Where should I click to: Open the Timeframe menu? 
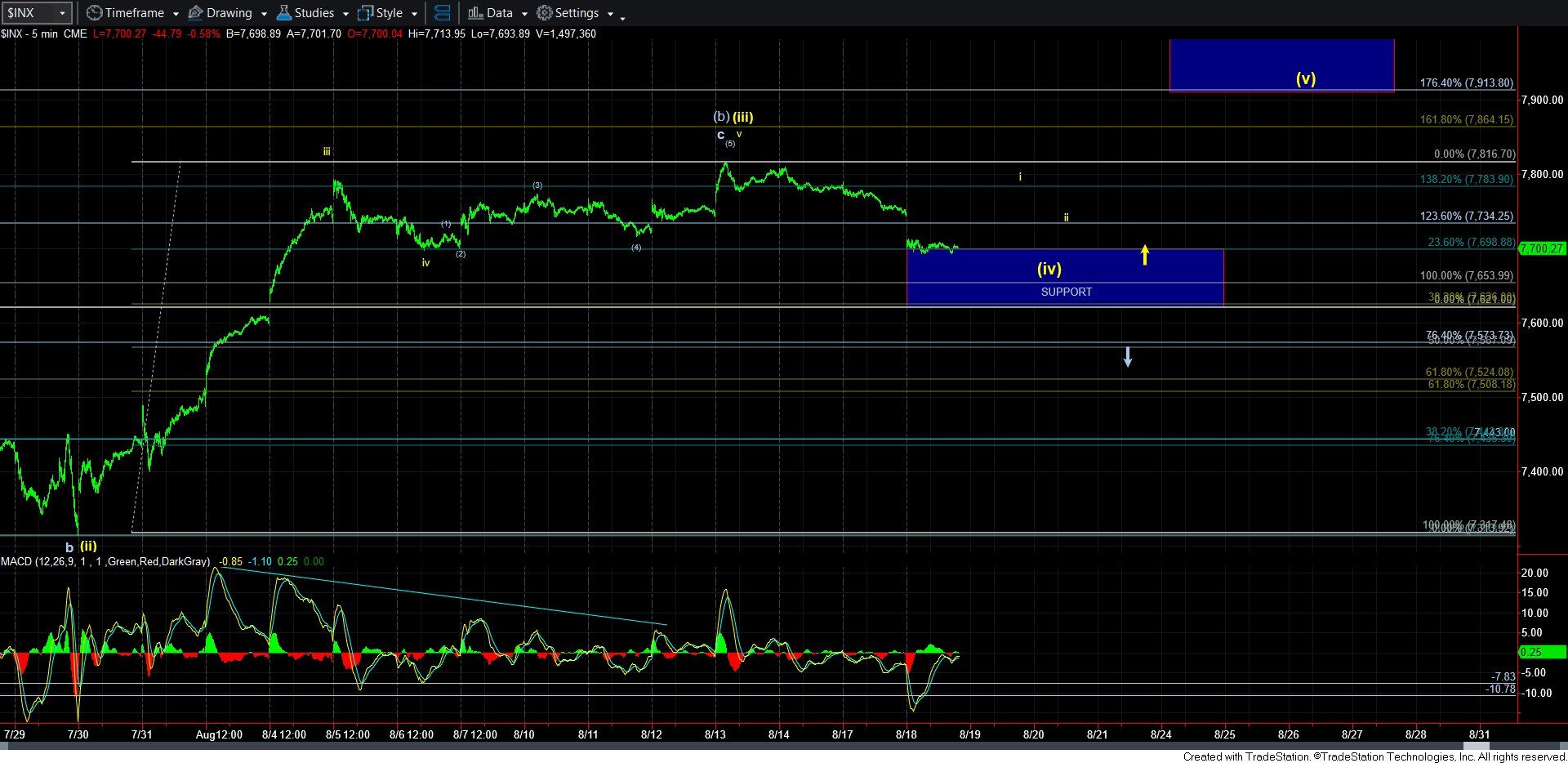click(x=133, y=13)
